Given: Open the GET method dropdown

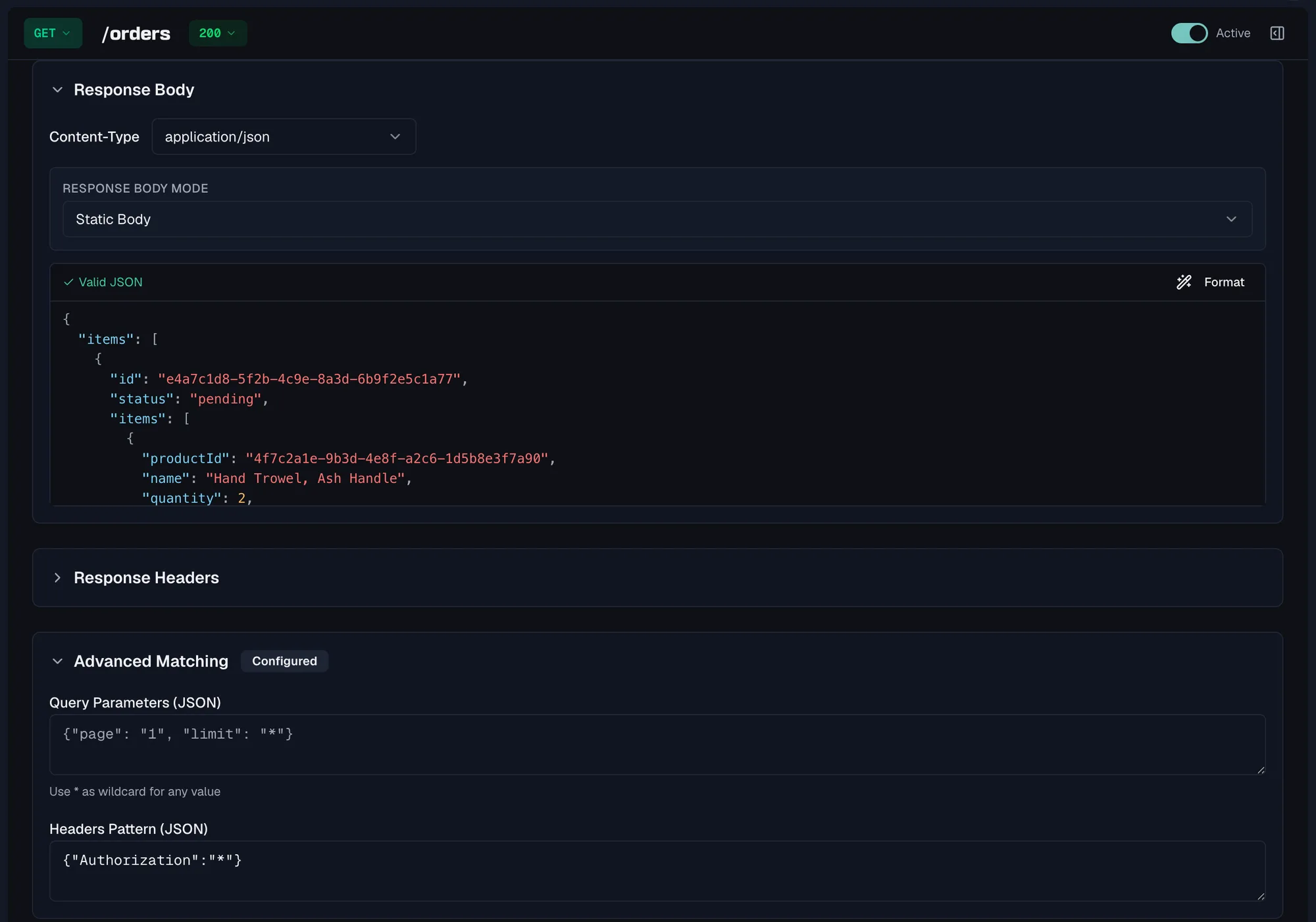Looking at the screenshot, I should 53,33.
